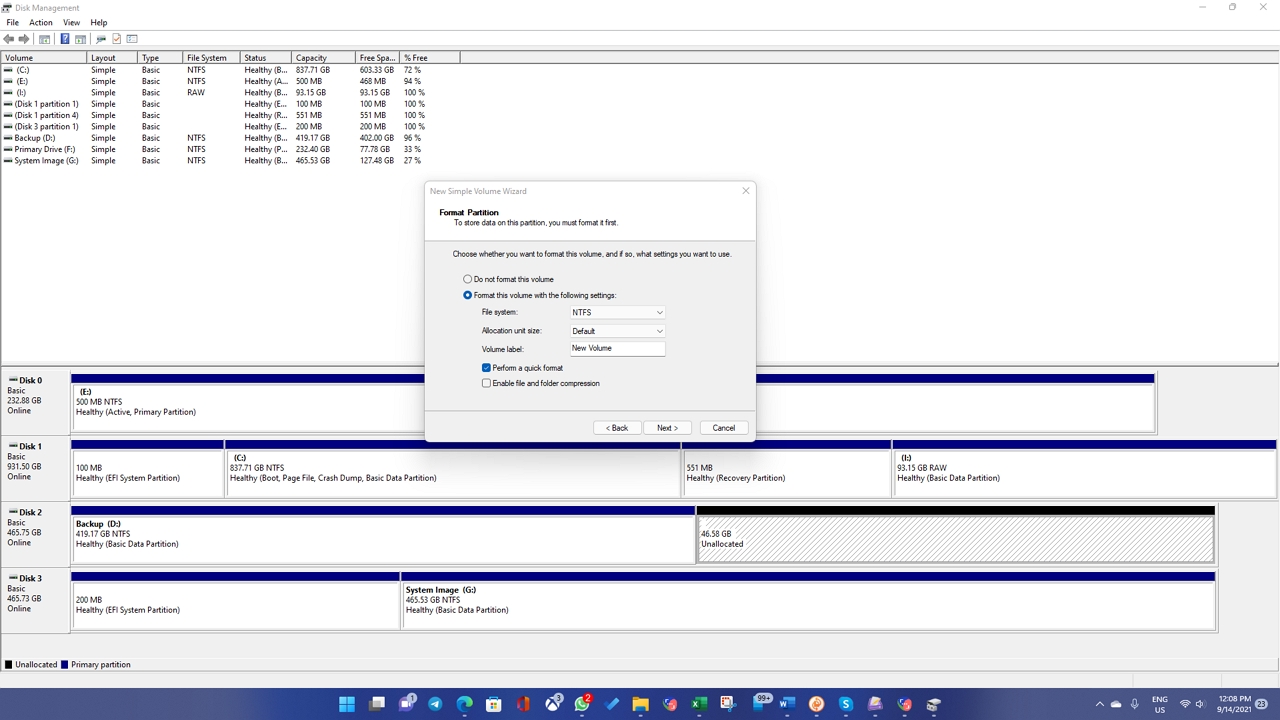Screen dimensions: 1280x720
Task: Cancel the New Simple Volume Wizard
Action: tap(723, 427)
